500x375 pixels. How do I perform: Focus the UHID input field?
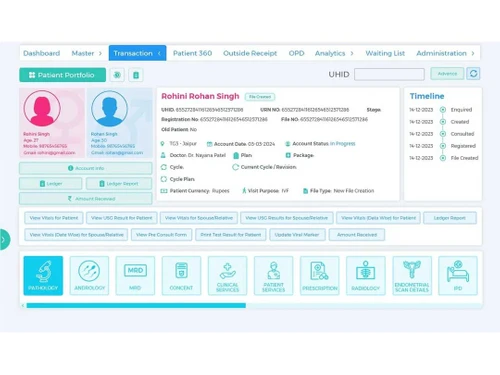389,74
